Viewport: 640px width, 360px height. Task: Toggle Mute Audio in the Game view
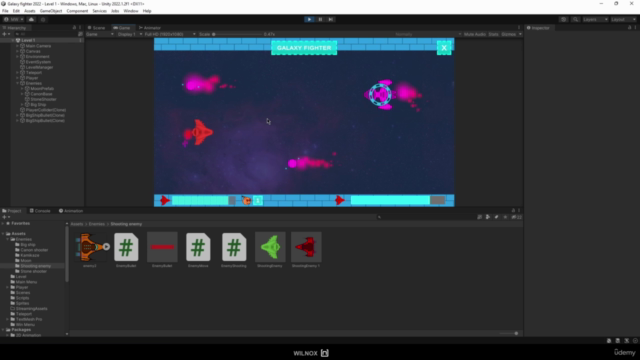(x=475, y=34)
